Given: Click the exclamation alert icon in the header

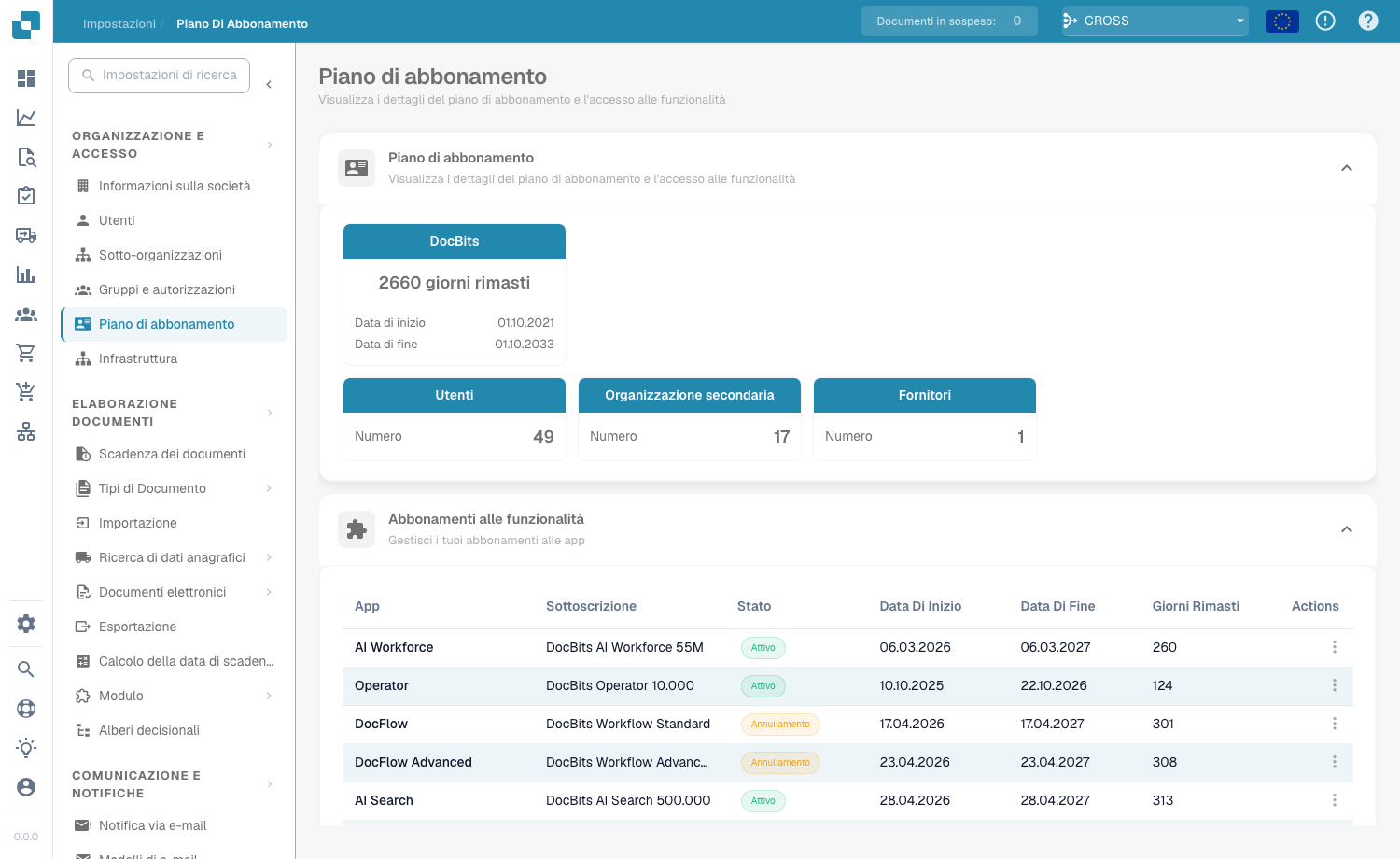Looking at the screenshot, I should 1325,21.
